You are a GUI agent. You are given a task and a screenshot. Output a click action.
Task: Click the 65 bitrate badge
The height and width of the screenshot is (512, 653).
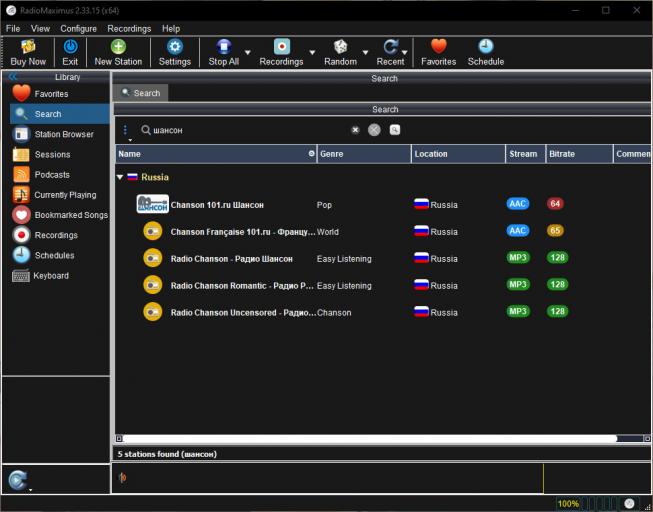point(555,230)
